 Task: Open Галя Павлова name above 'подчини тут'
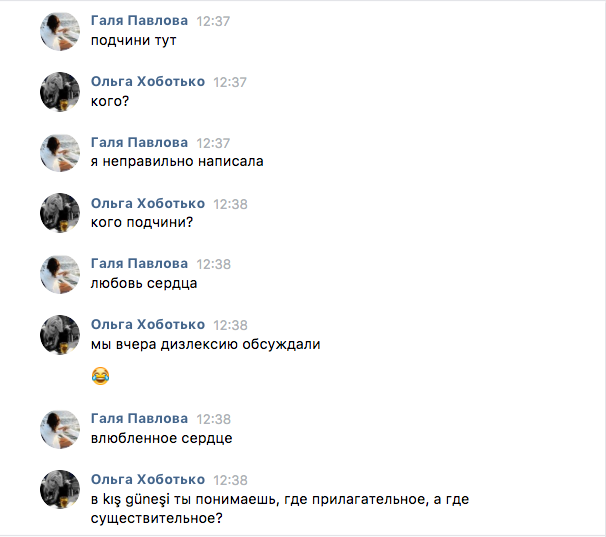(139, 20)
